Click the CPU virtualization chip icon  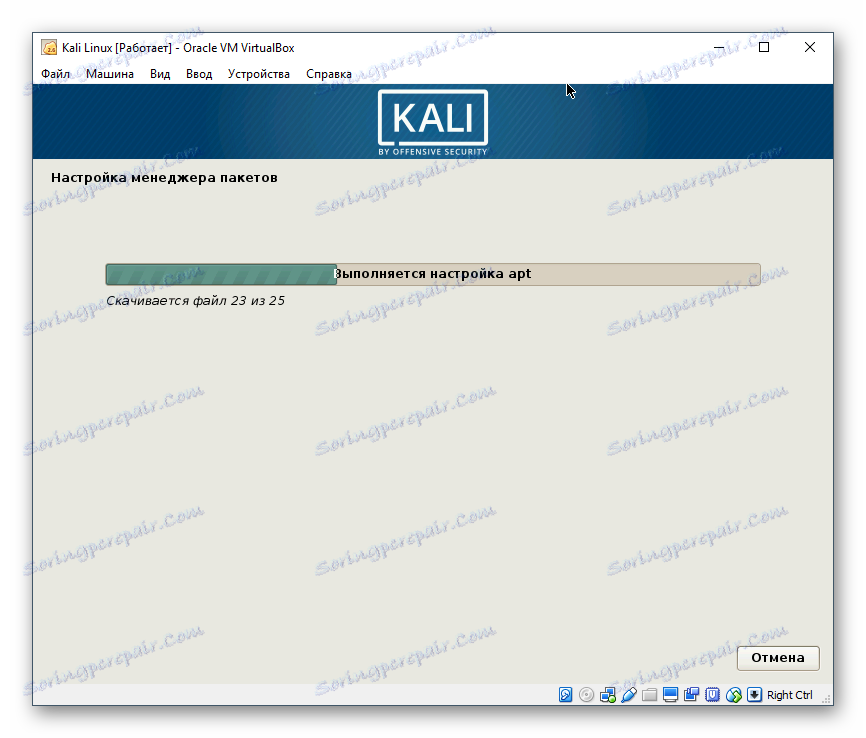click(712, 694)
